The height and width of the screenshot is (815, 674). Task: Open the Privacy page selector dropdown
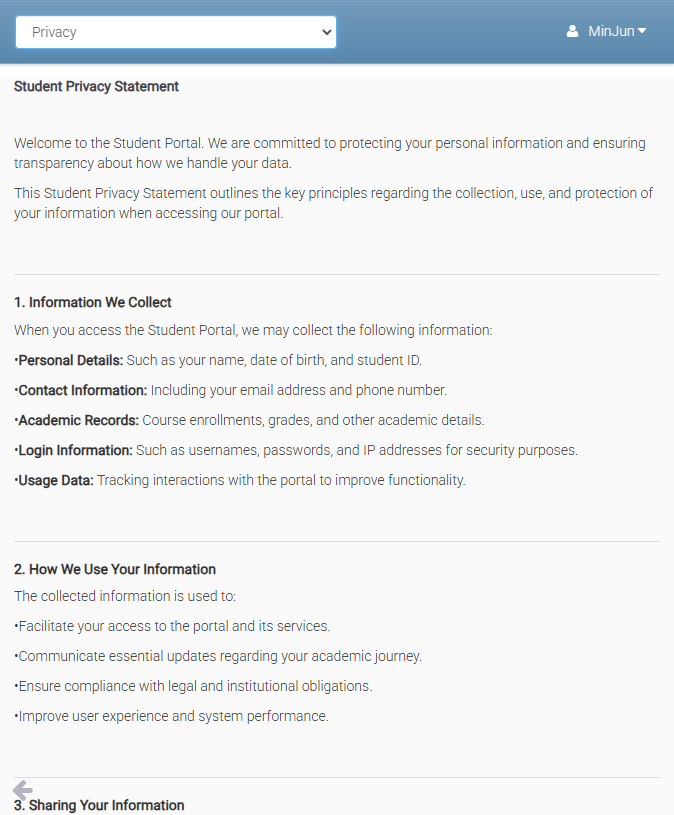point(175,32)
